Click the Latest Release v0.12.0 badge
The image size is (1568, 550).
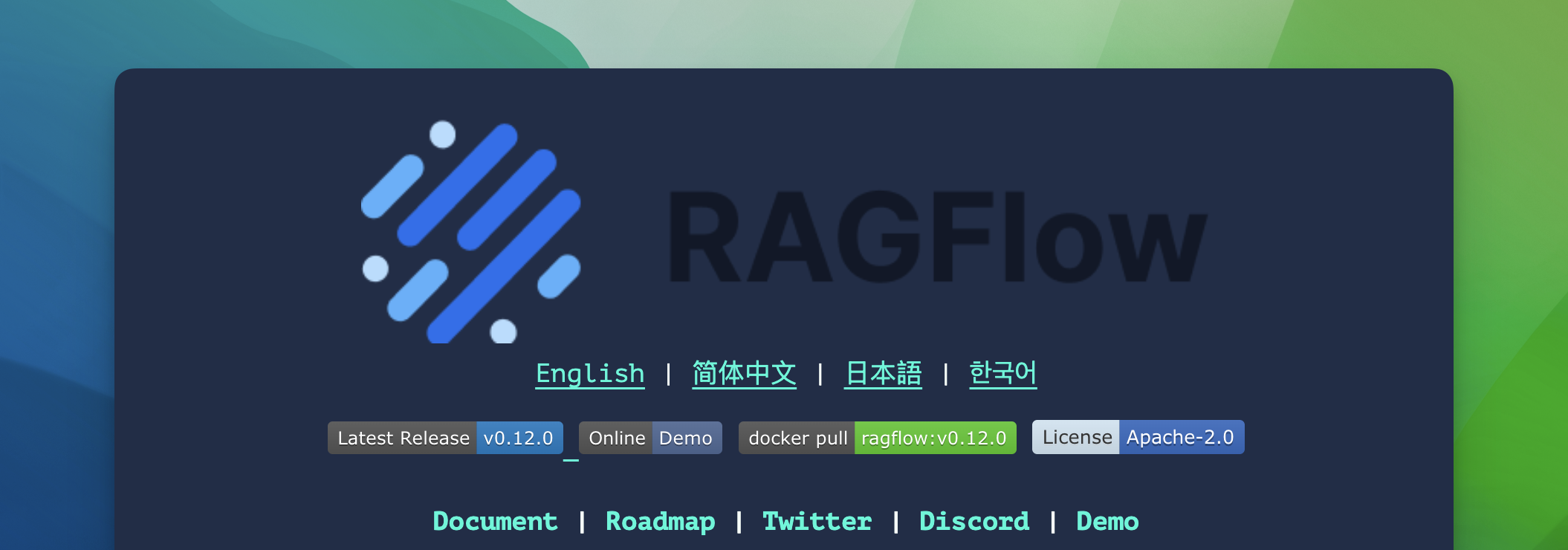(x=445, y=438)
